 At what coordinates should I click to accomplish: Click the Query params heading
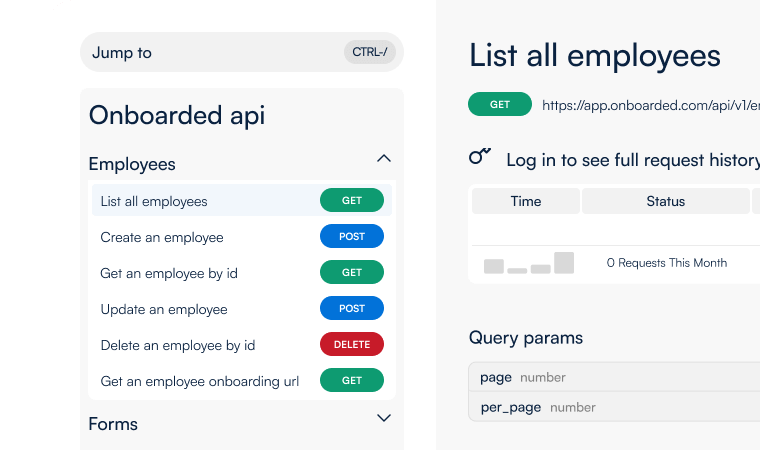coord(526,338)
